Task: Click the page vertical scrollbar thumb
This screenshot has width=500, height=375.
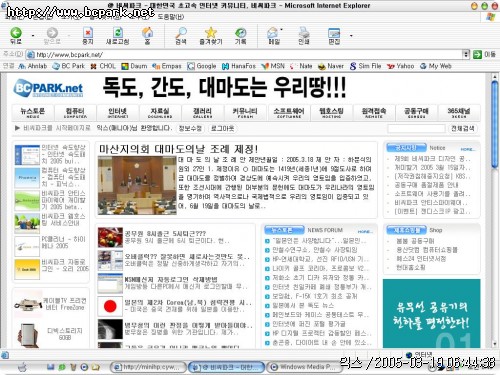Action: 495,123
